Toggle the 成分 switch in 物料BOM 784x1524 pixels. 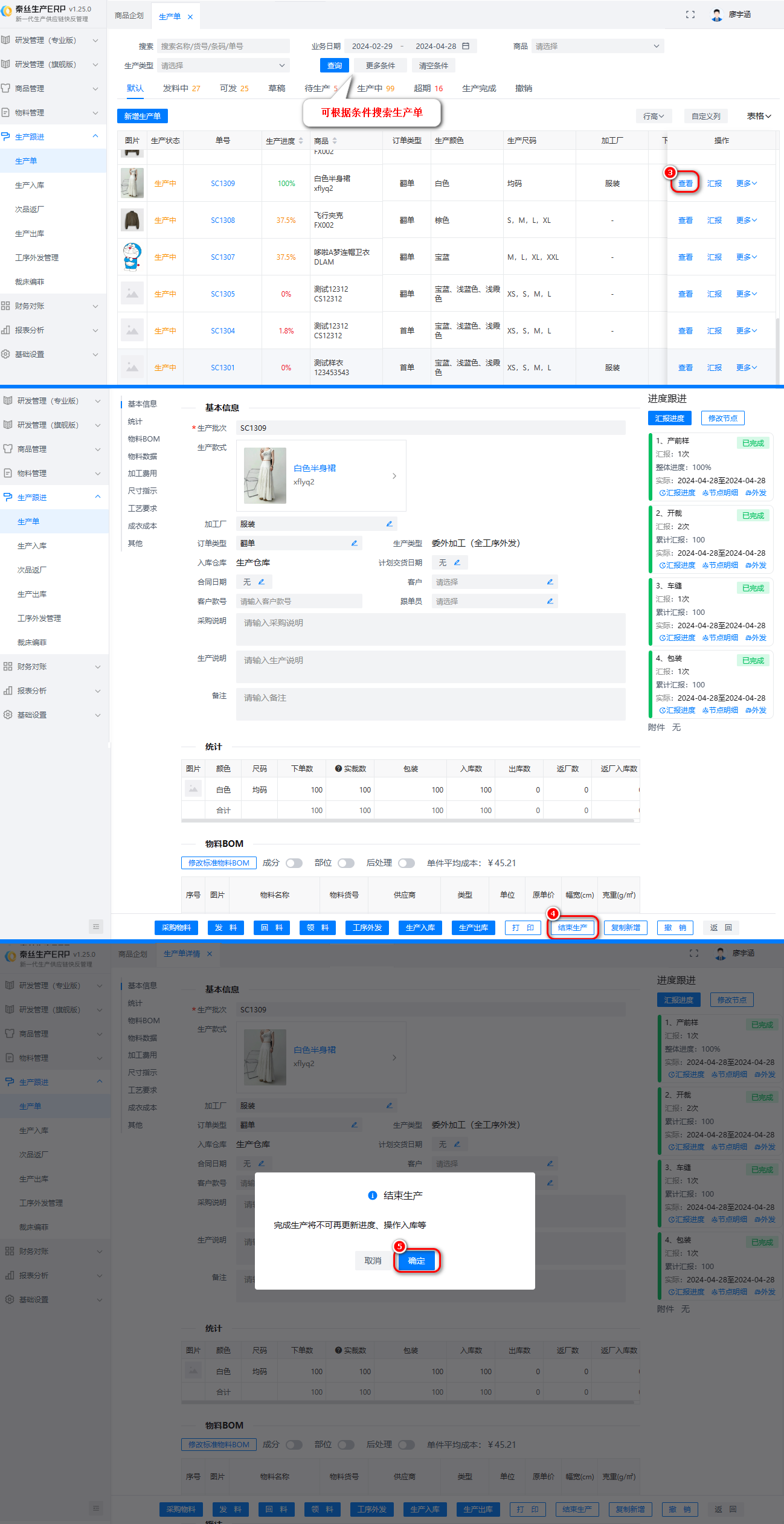click(x=294, y=863)
